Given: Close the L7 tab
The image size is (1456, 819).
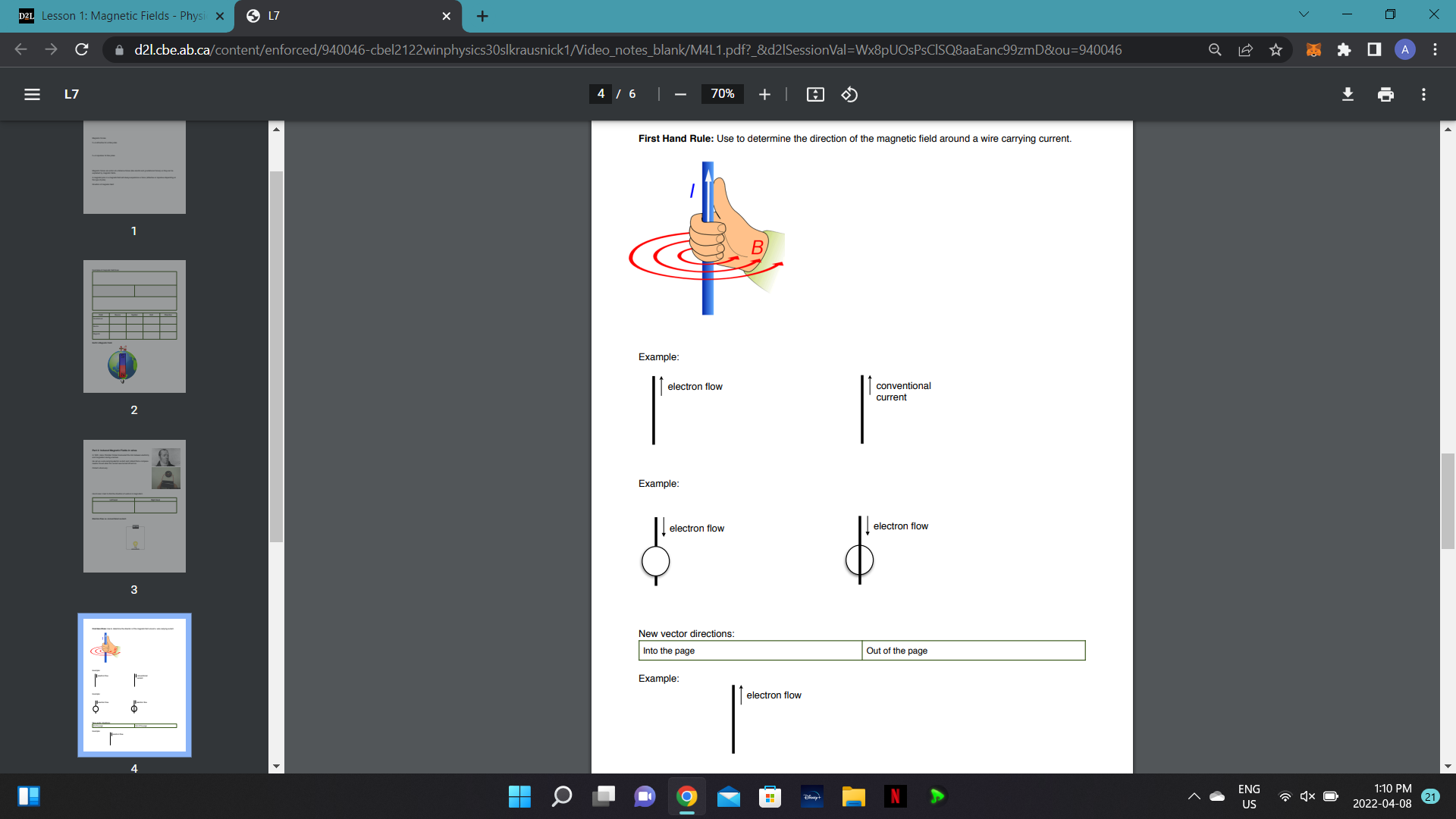Looking at the screenshot, I should tap(446, 16).
